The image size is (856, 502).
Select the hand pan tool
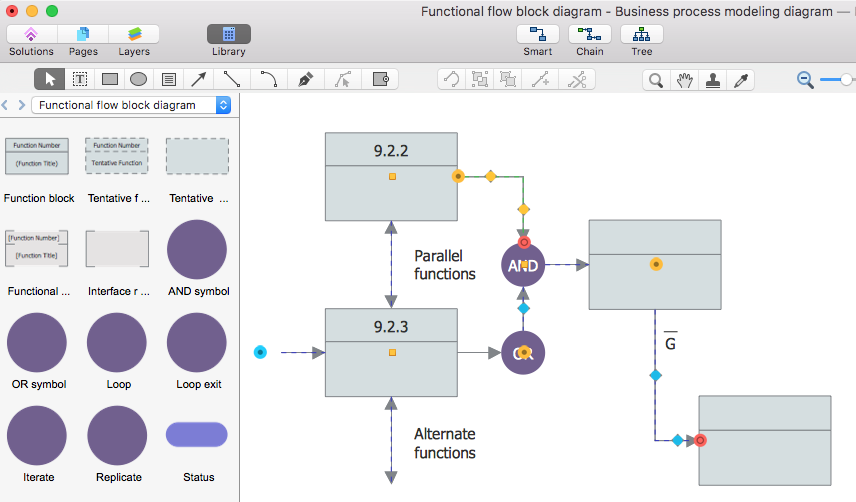point(684,80)
